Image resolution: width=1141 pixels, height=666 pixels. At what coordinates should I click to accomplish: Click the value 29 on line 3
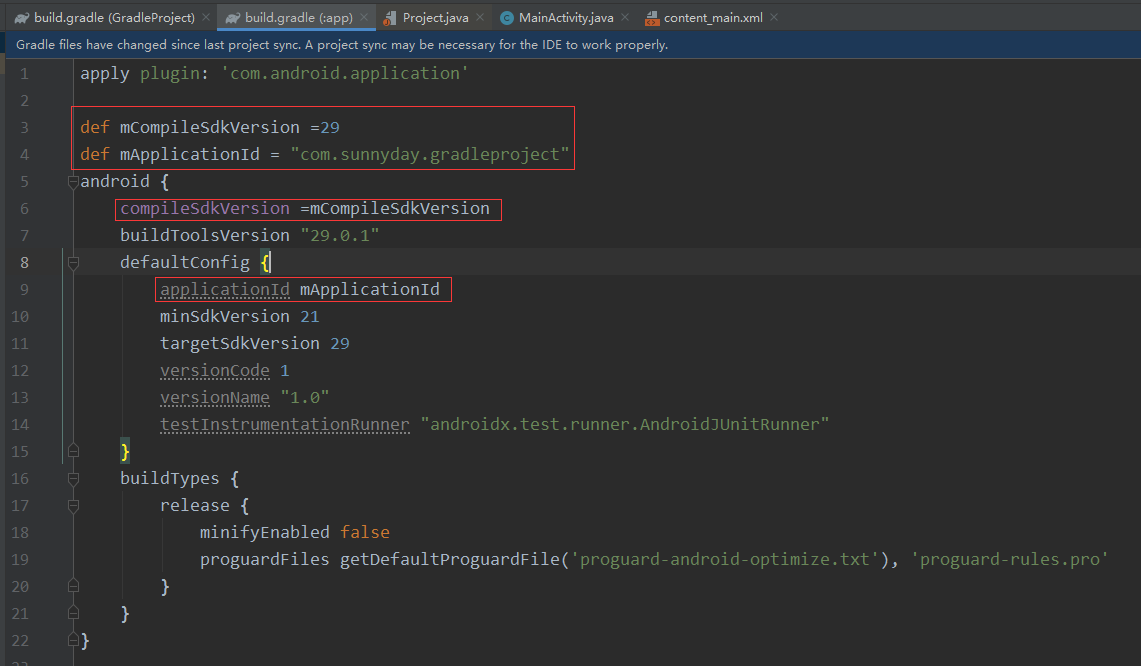[330, 127]
